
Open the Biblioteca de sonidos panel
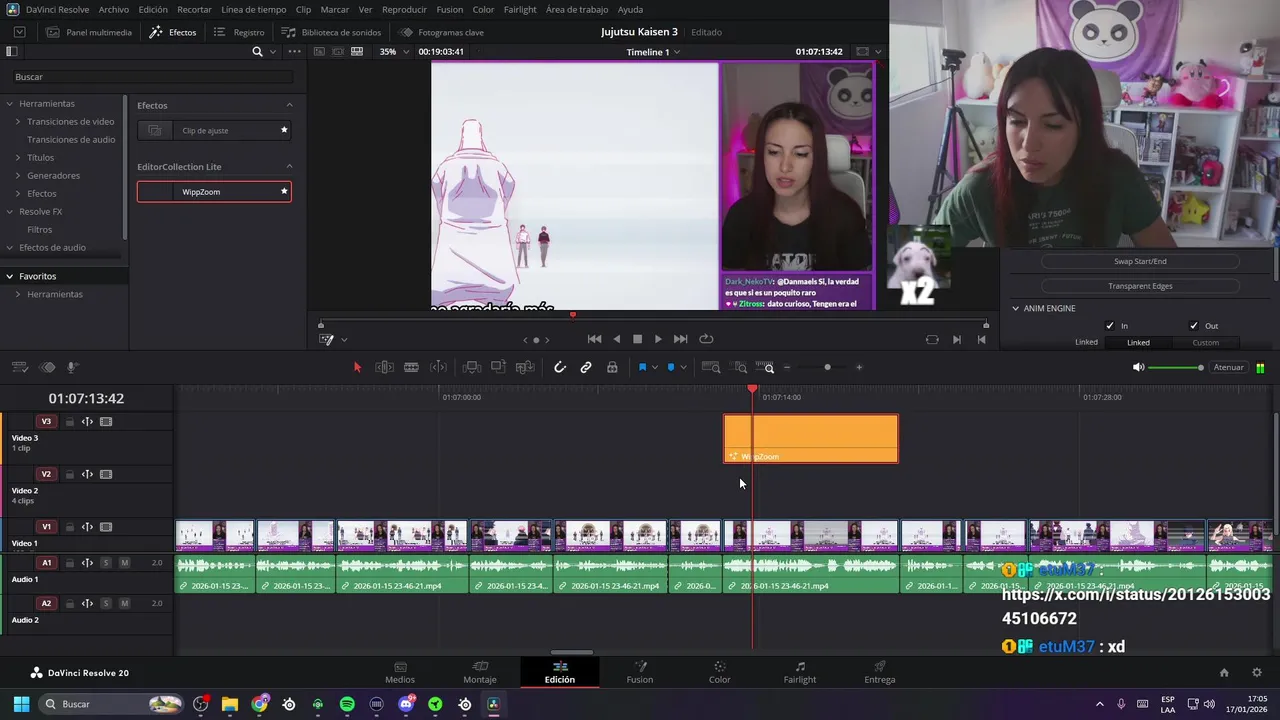[331, 32]
